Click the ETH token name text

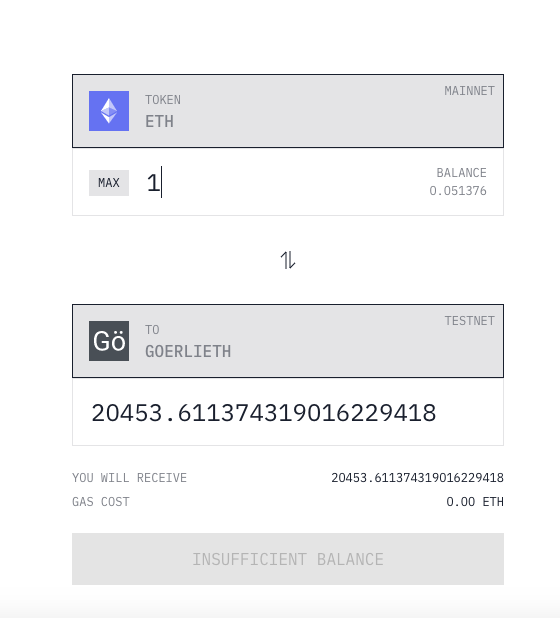tap(159, 121)
